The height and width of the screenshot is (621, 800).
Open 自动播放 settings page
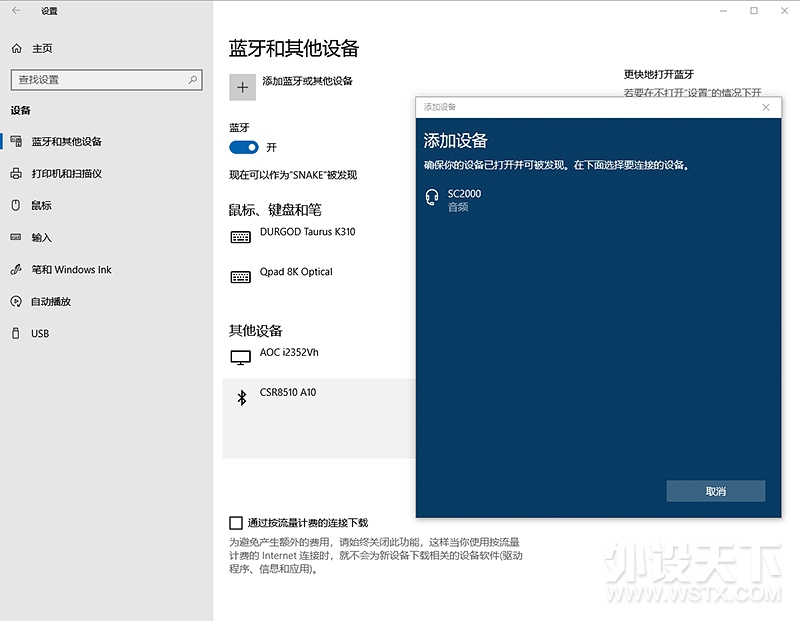tap(51, 302)
